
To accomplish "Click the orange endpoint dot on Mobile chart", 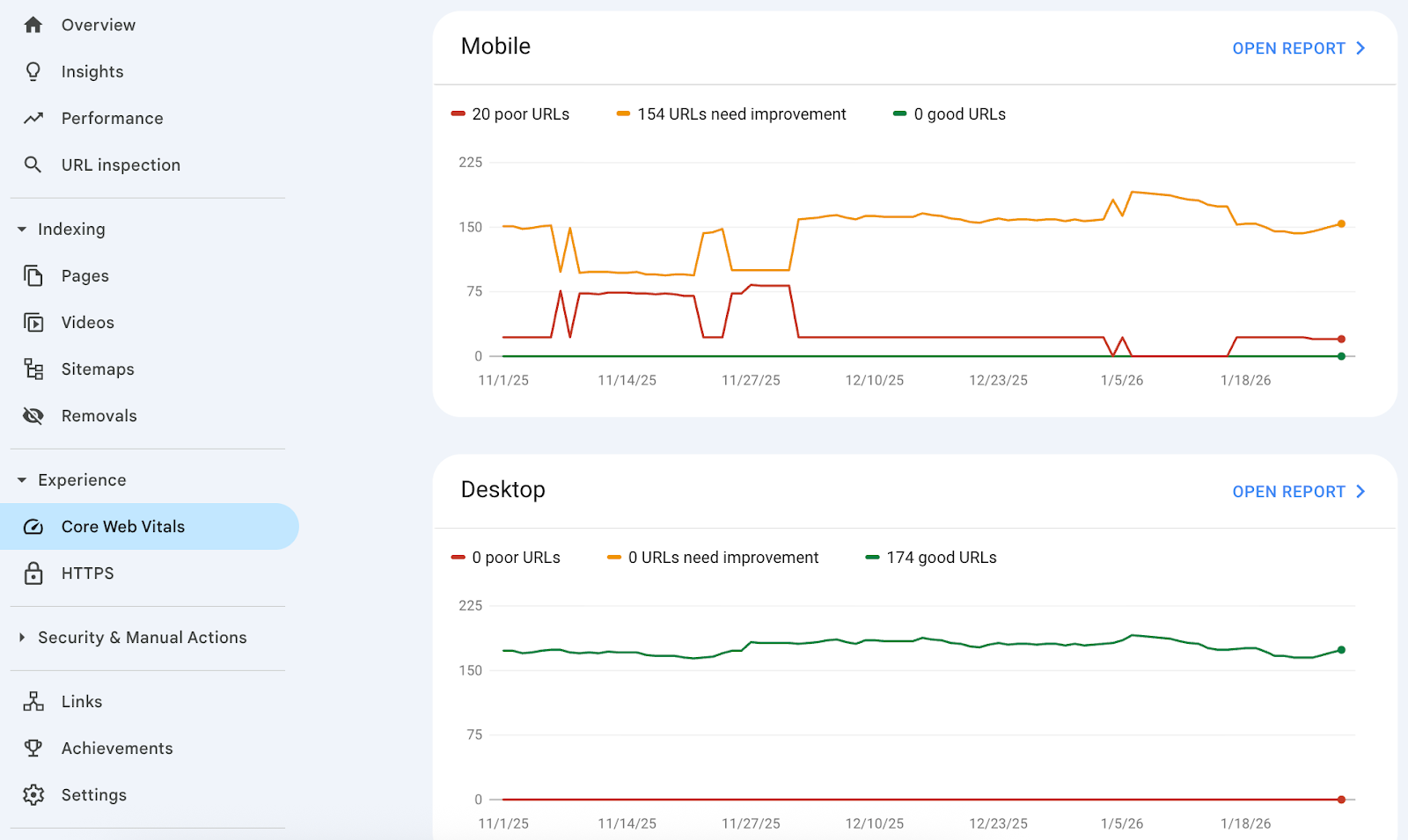I will tap(1340, 223).
